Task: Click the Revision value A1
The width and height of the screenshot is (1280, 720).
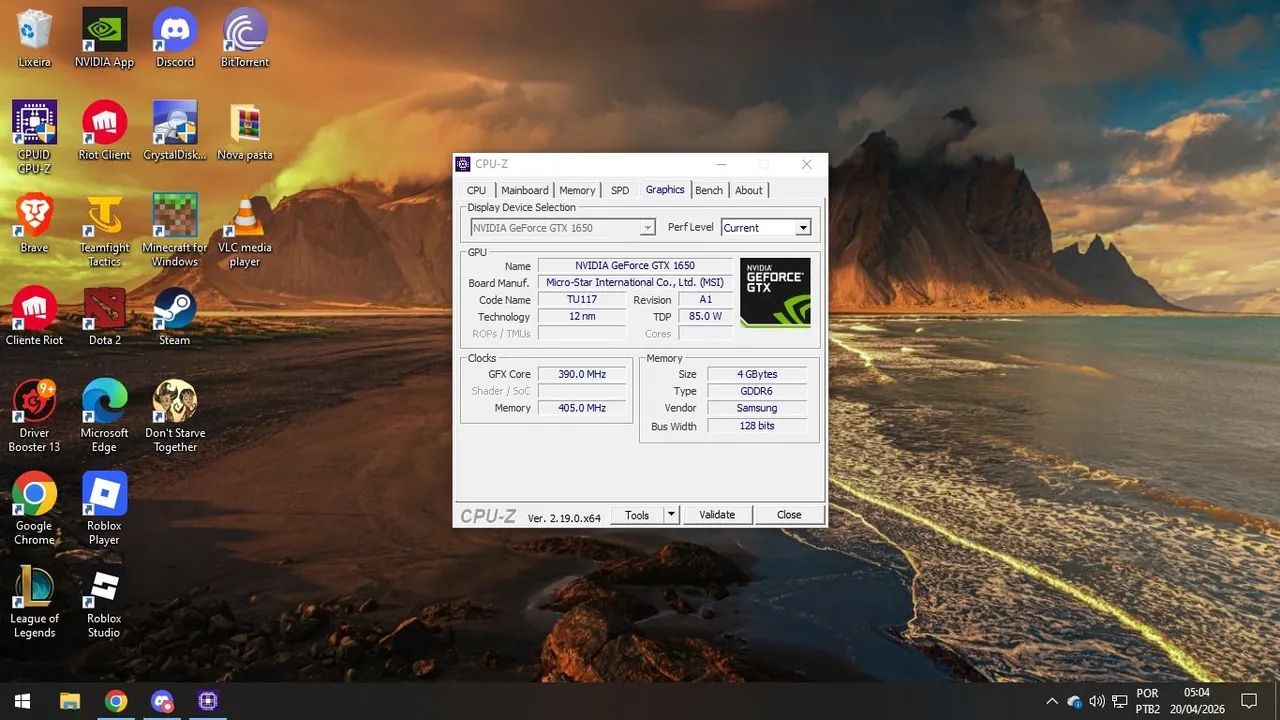Action: click(x=706, y=300)
